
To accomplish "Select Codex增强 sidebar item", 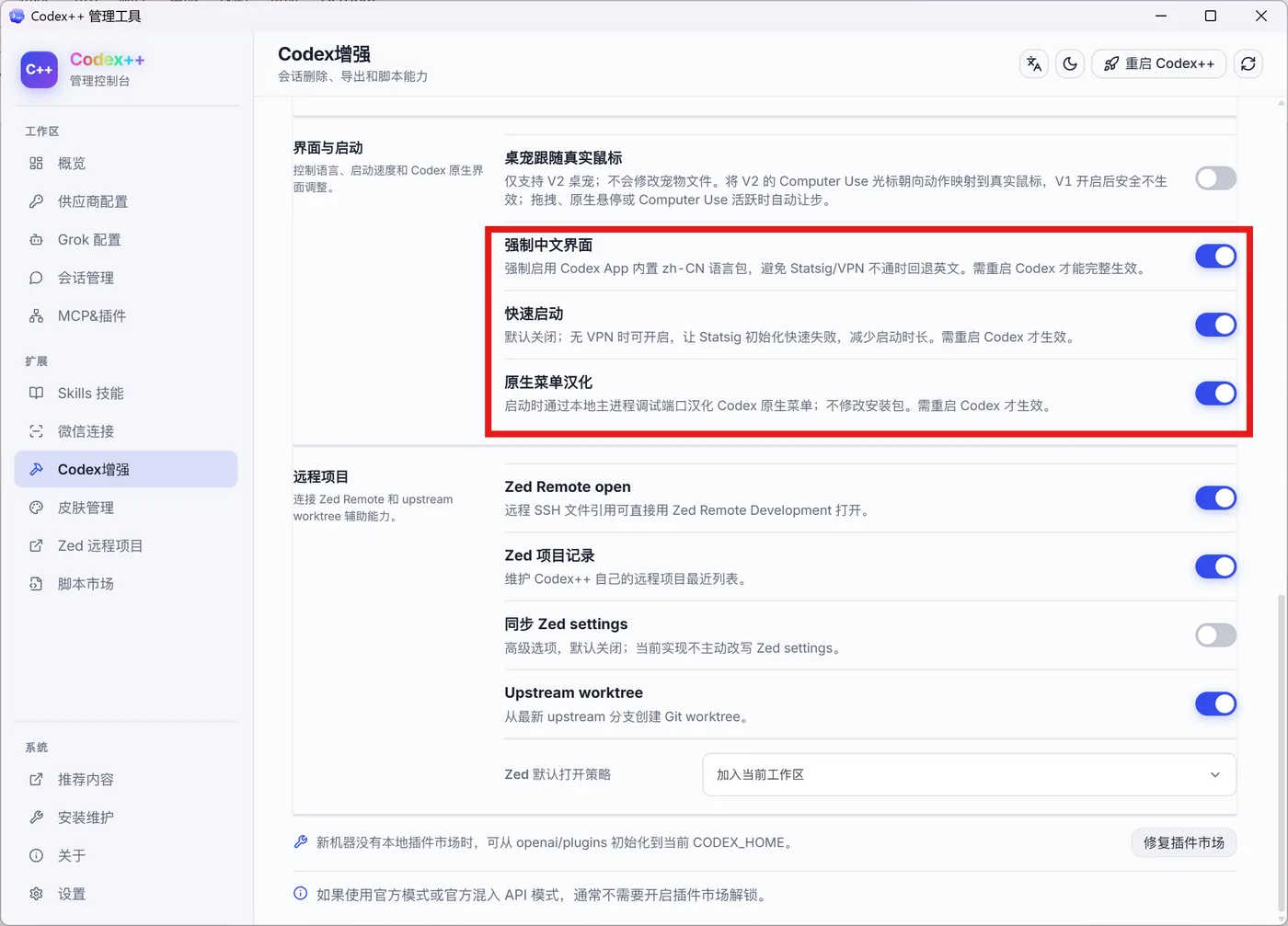I will (126, 469).
